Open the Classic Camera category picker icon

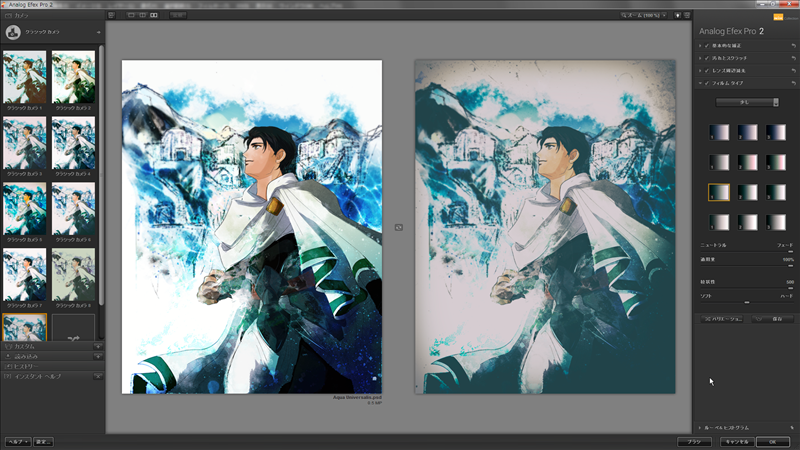pyautogui.click(x=13, y=32)
